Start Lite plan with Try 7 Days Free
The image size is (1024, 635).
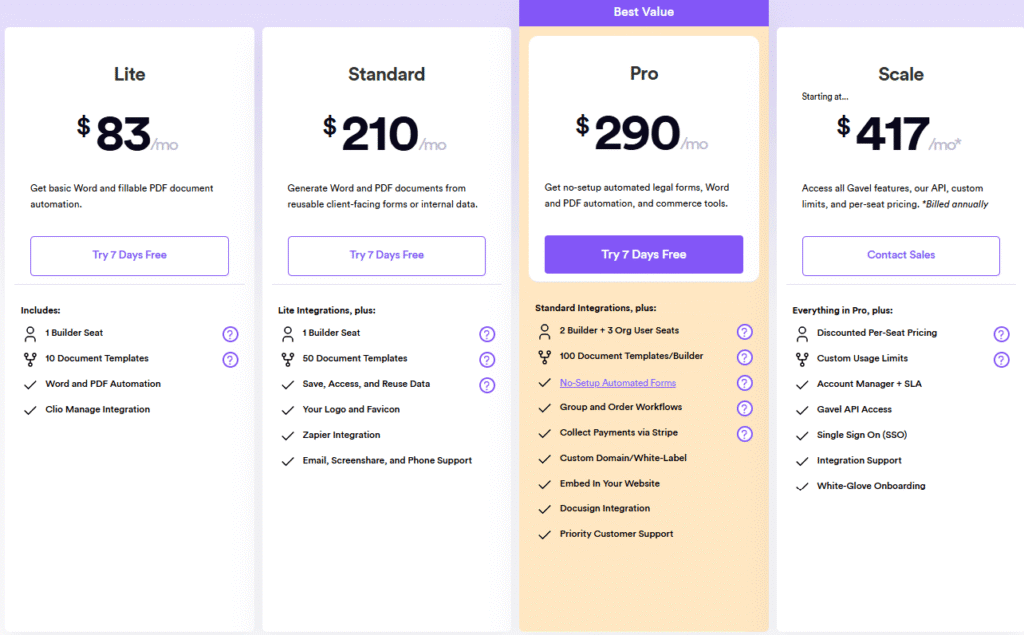coord(129,255)
